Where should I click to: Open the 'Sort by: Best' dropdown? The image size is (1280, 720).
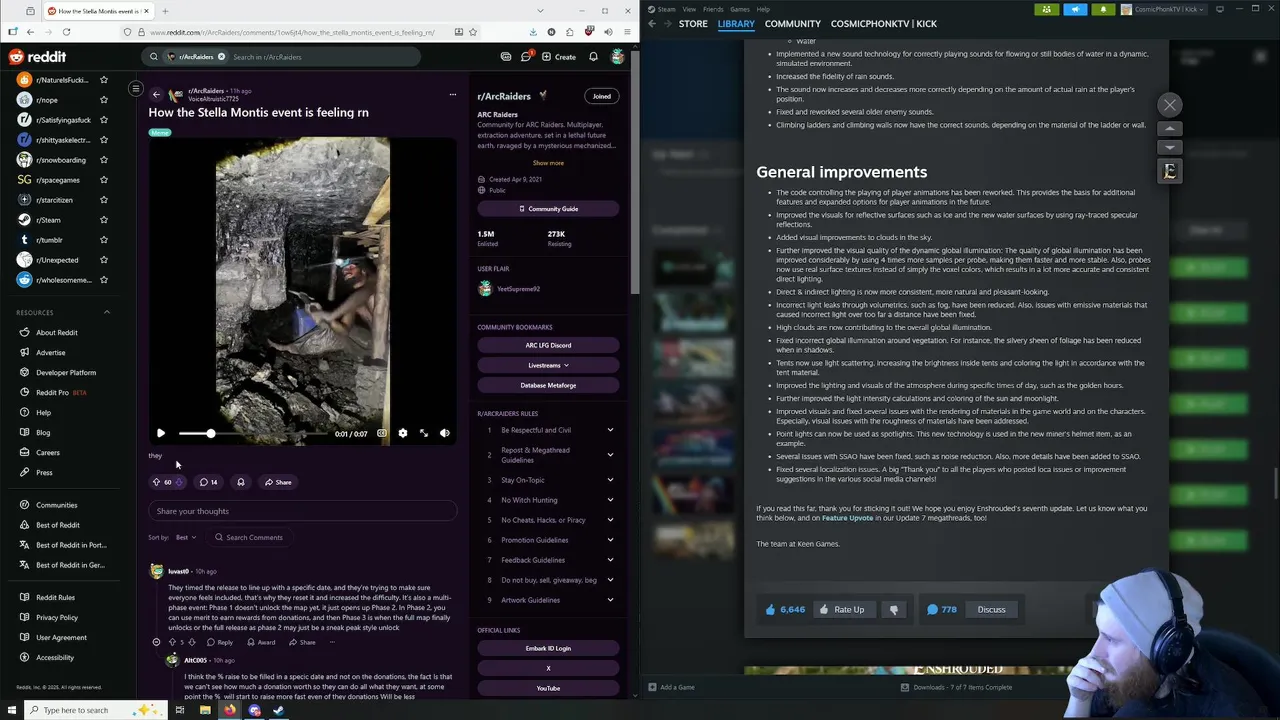click(186, 537)
